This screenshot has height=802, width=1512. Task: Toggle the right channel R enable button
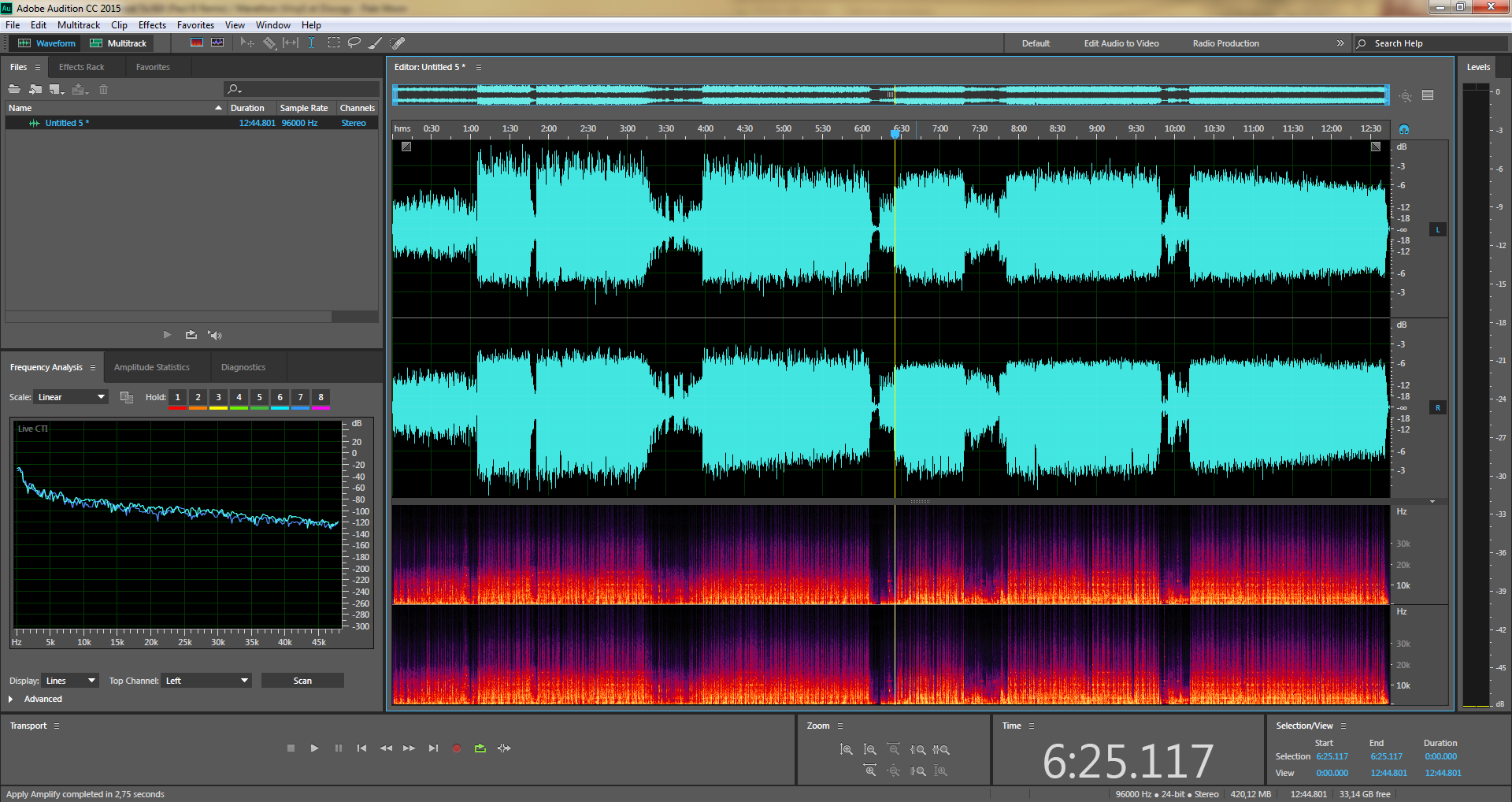point(1438,408)
